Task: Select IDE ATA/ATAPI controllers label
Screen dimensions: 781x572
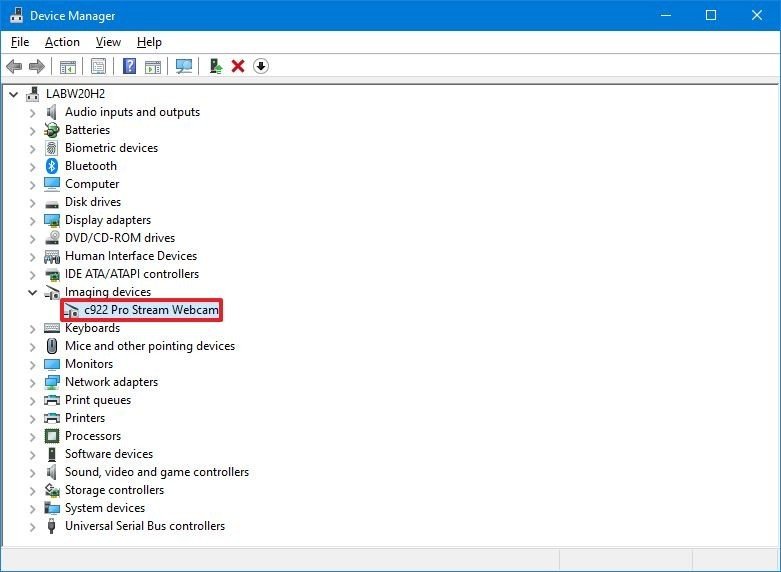Action: point(132,274)
